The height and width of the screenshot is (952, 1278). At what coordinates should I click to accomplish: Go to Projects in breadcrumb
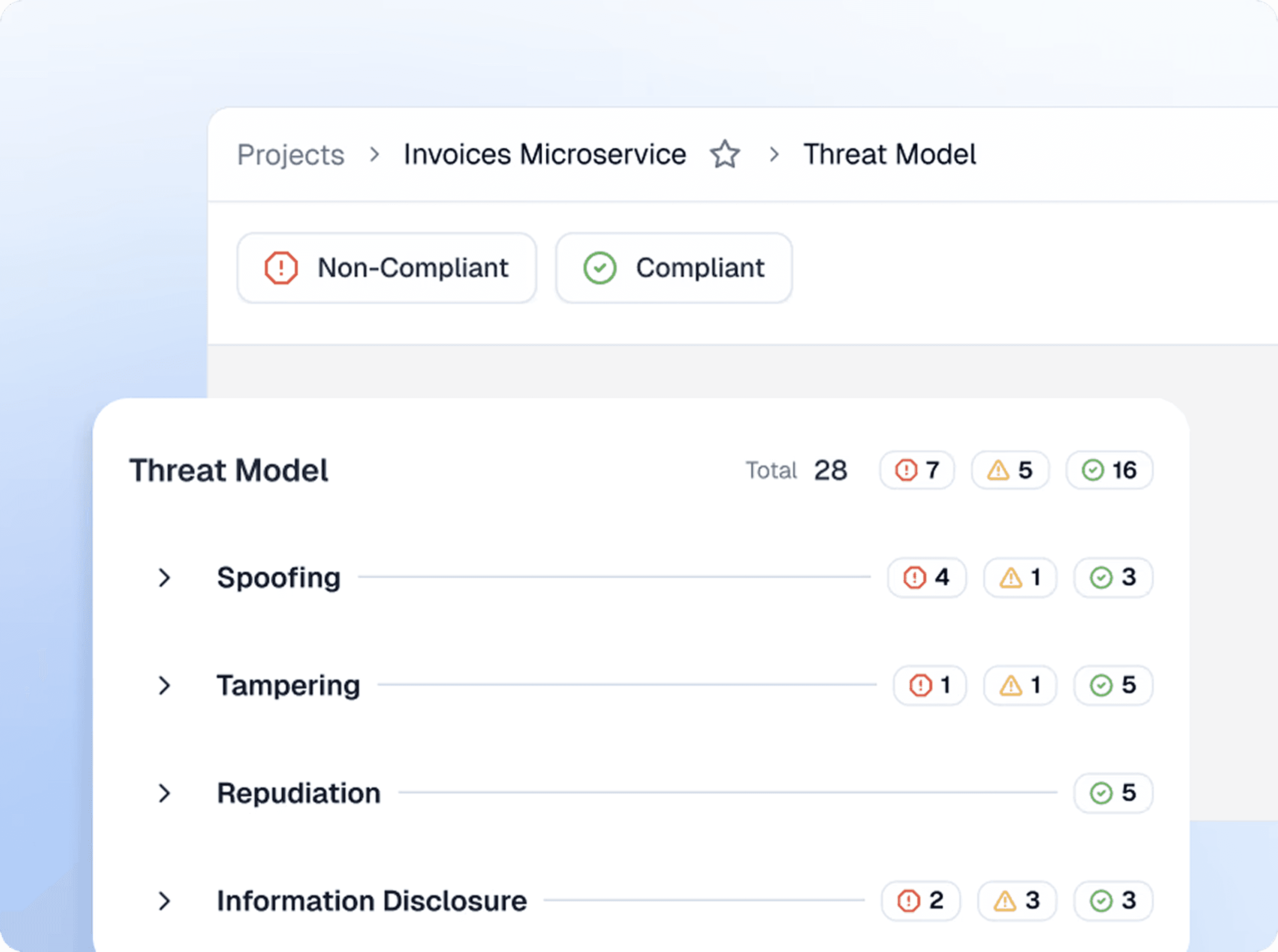tap(290, 155)
